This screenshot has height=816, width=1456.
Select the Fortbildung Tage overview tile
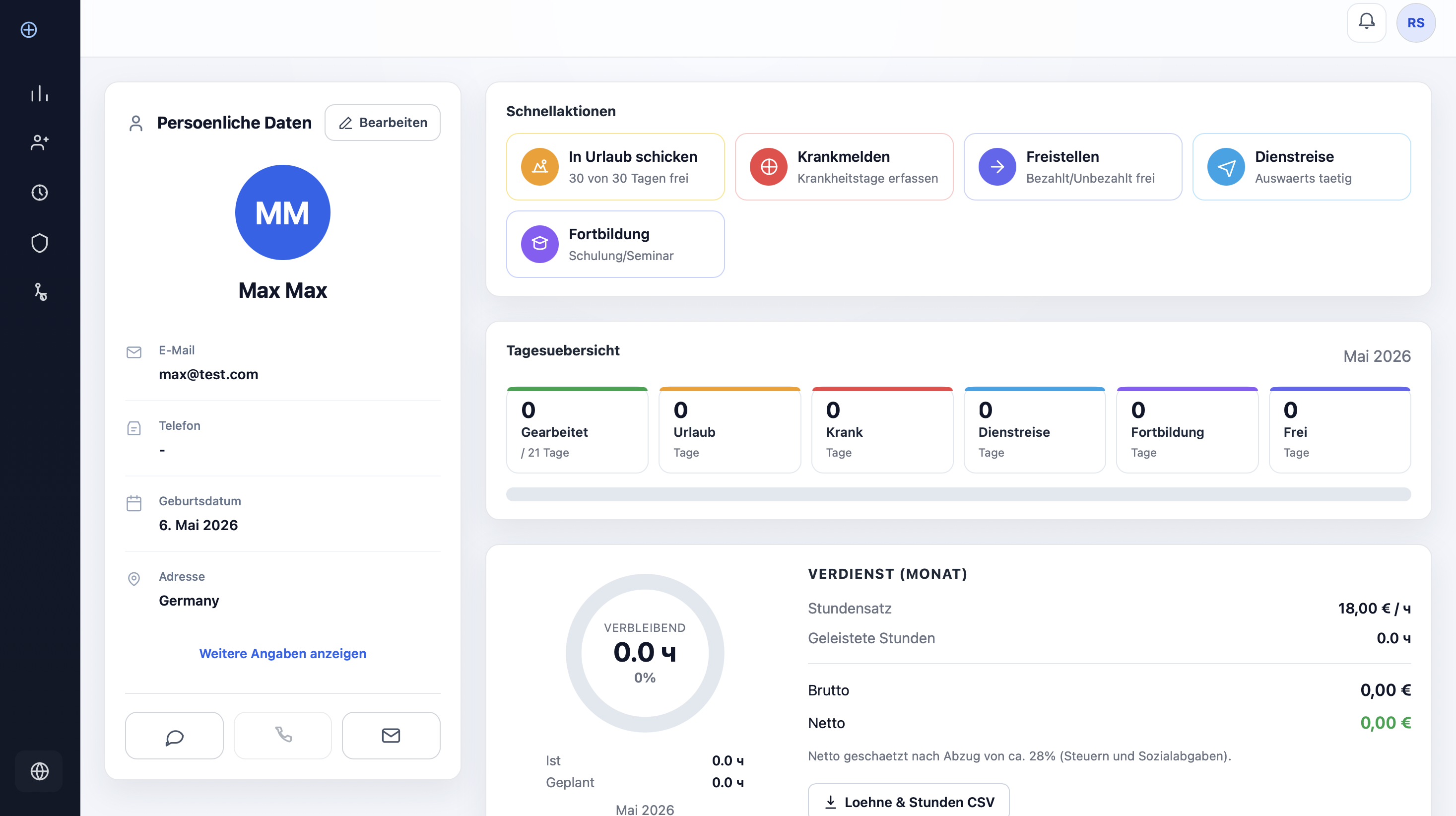pyautogui.click(x=1188, y=430)
